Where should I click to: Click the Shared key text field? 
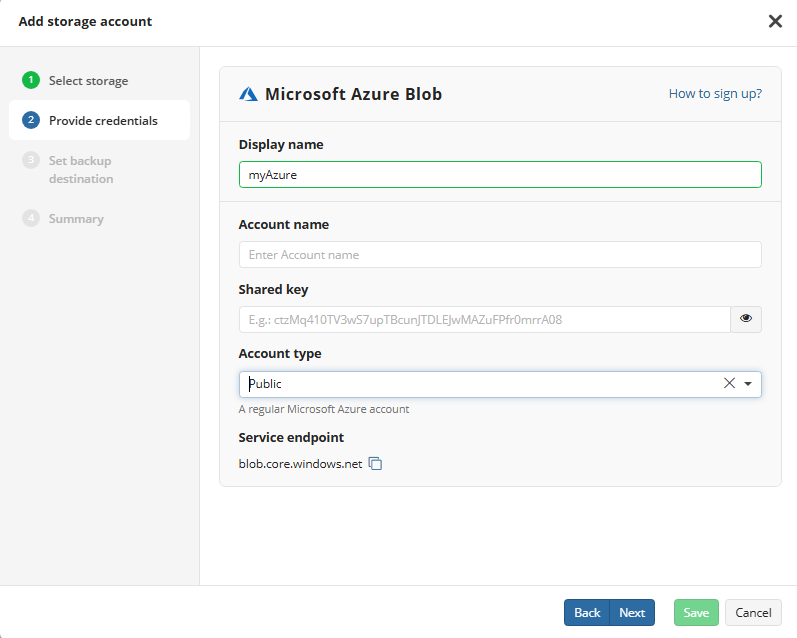pos(484,319)
